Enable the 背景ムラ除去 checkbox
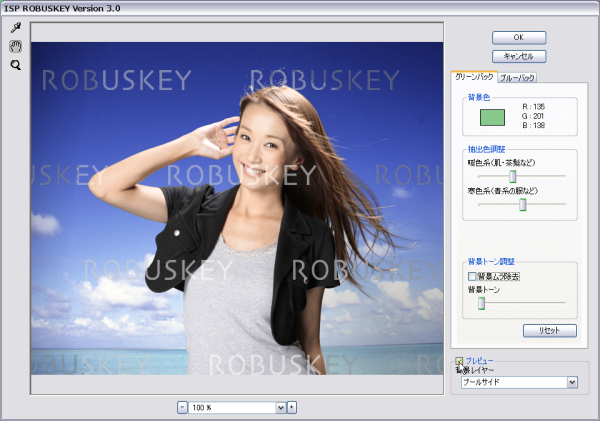Screen dimensions: 600x421 (x=472, y=276)
